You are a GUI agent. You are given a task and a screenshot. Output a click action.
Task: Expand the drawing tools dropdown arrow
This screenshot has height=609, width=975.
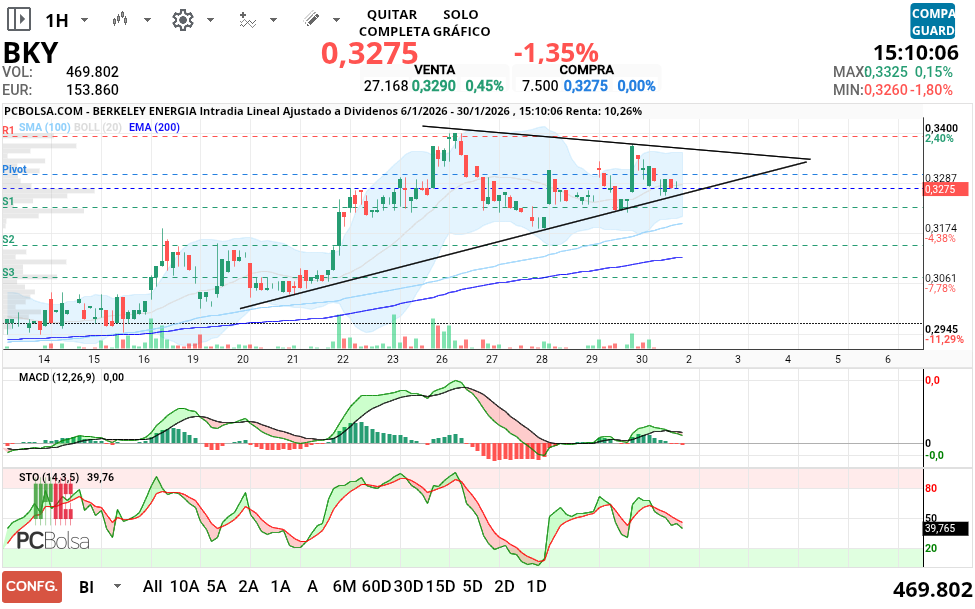coord(338,20)
